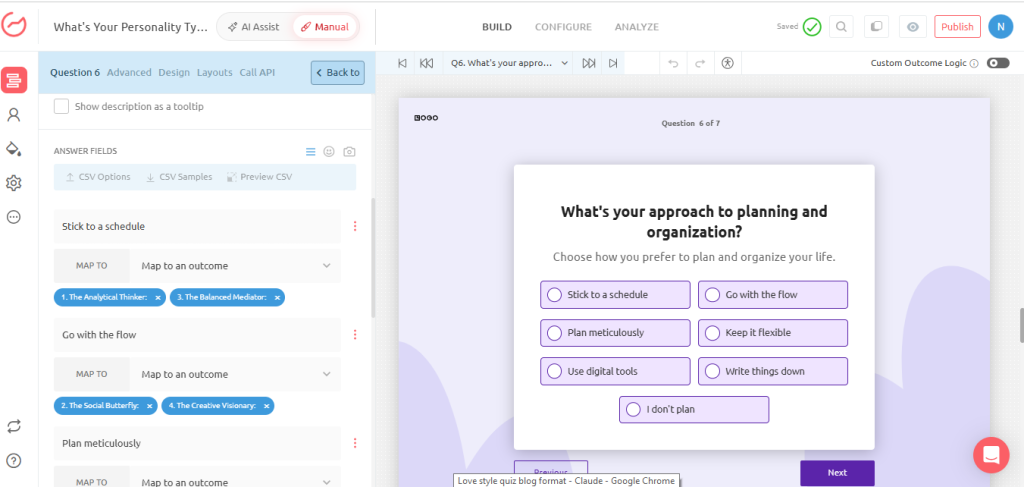The height and width of the screenshot is (487, 1024).
Task: Open Map to an outcome under Go with the flow
Action: tap(235, 374)
